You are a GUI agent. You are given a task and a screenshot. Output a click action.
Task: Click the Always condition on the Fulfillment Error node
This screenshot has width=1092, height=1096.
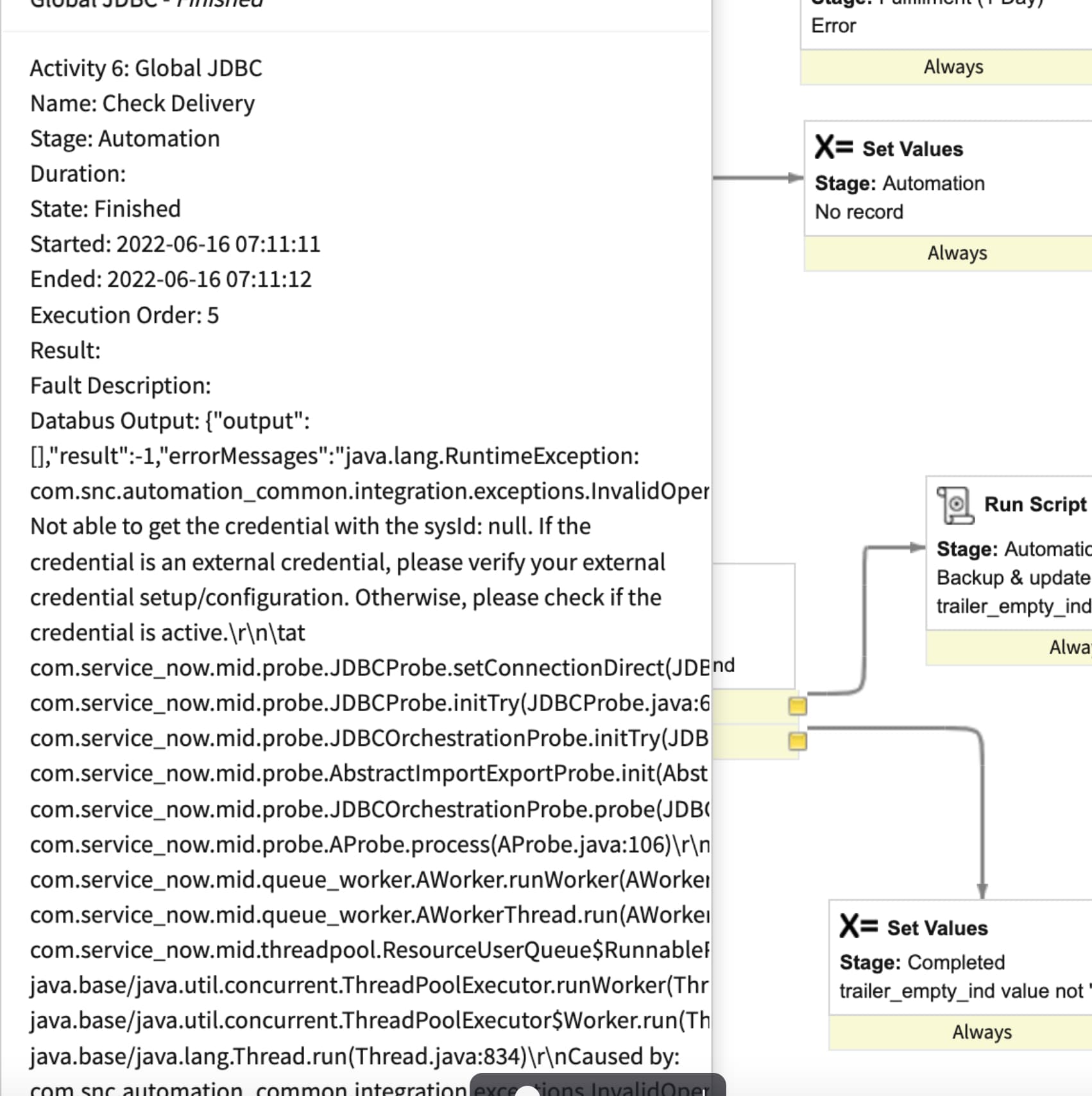point(952,66)
